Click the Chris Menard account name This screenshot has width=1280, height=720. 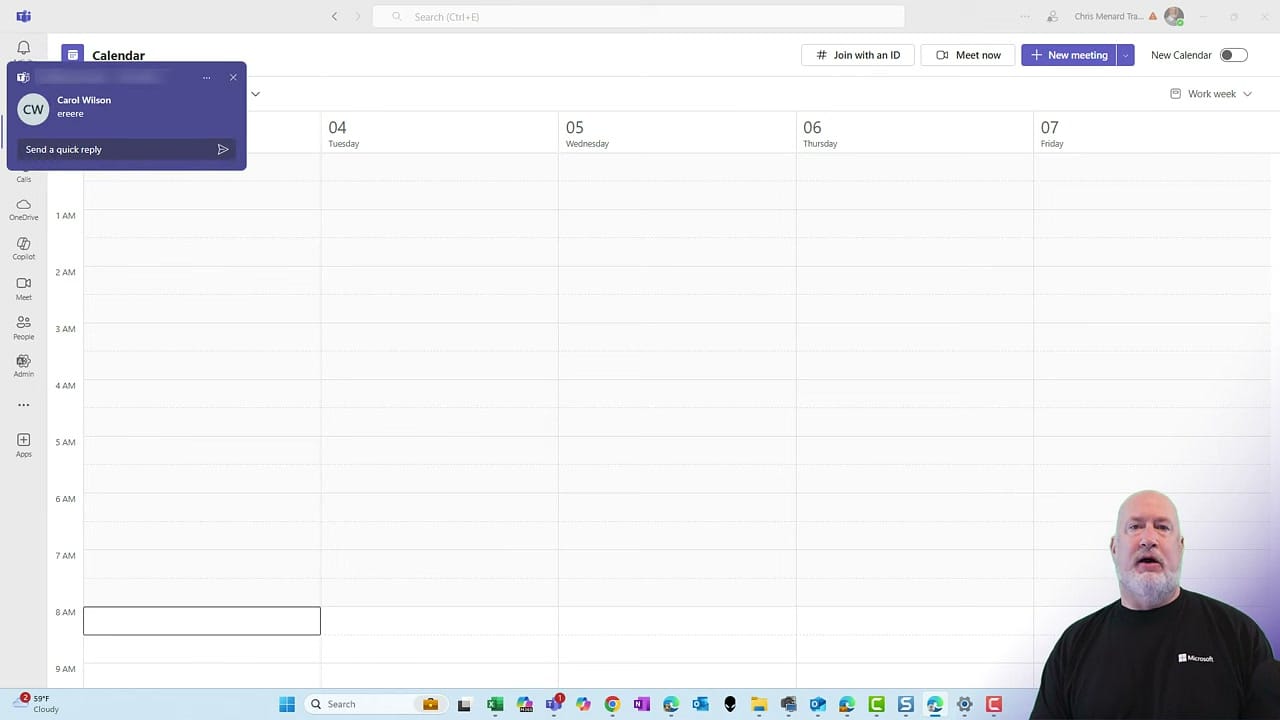tap(1108, 16)
